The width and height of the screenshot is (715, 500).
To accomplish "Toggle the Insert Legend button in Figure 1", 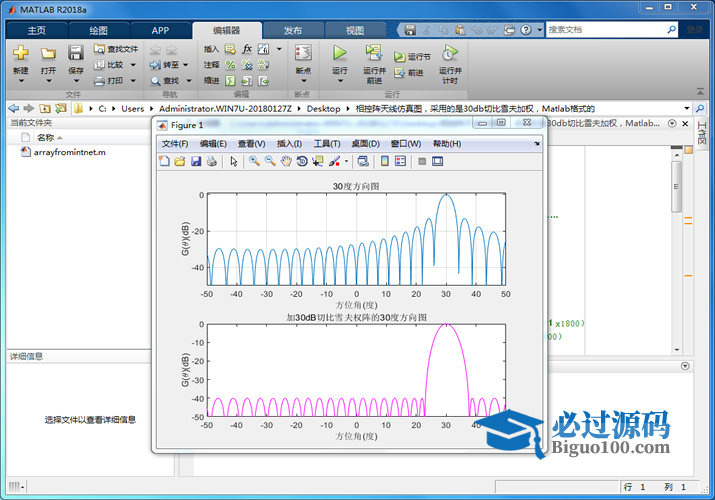I will click(x=401, y=161).
